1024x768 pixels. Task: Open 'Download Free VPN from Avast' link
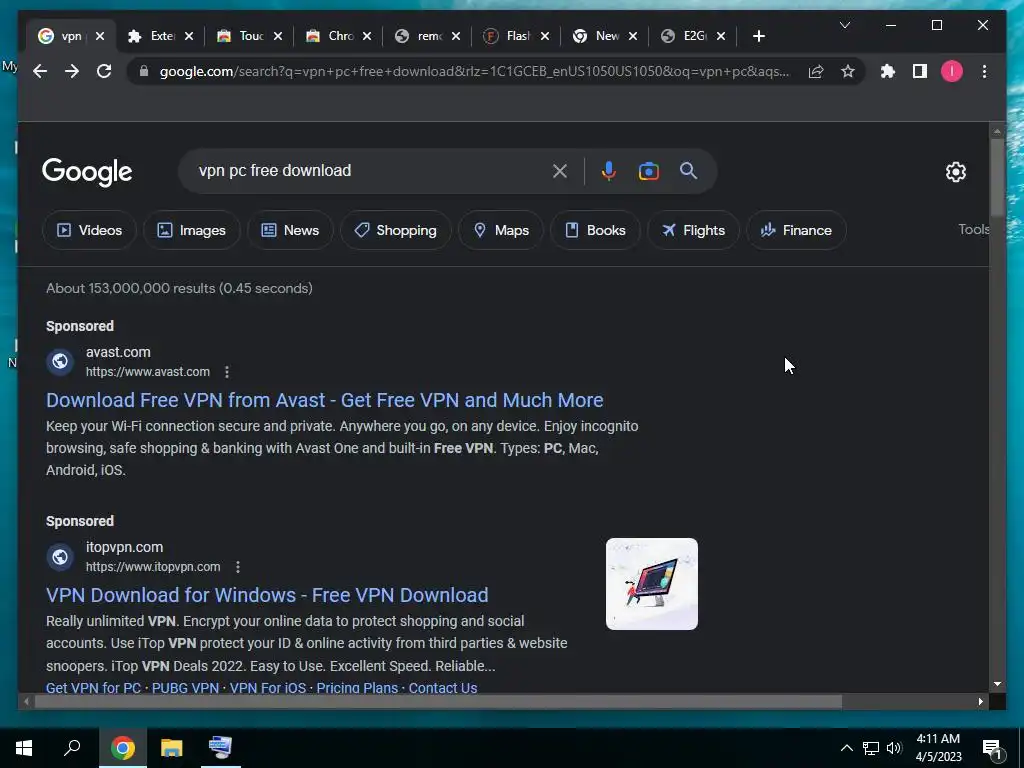[325, 400]
